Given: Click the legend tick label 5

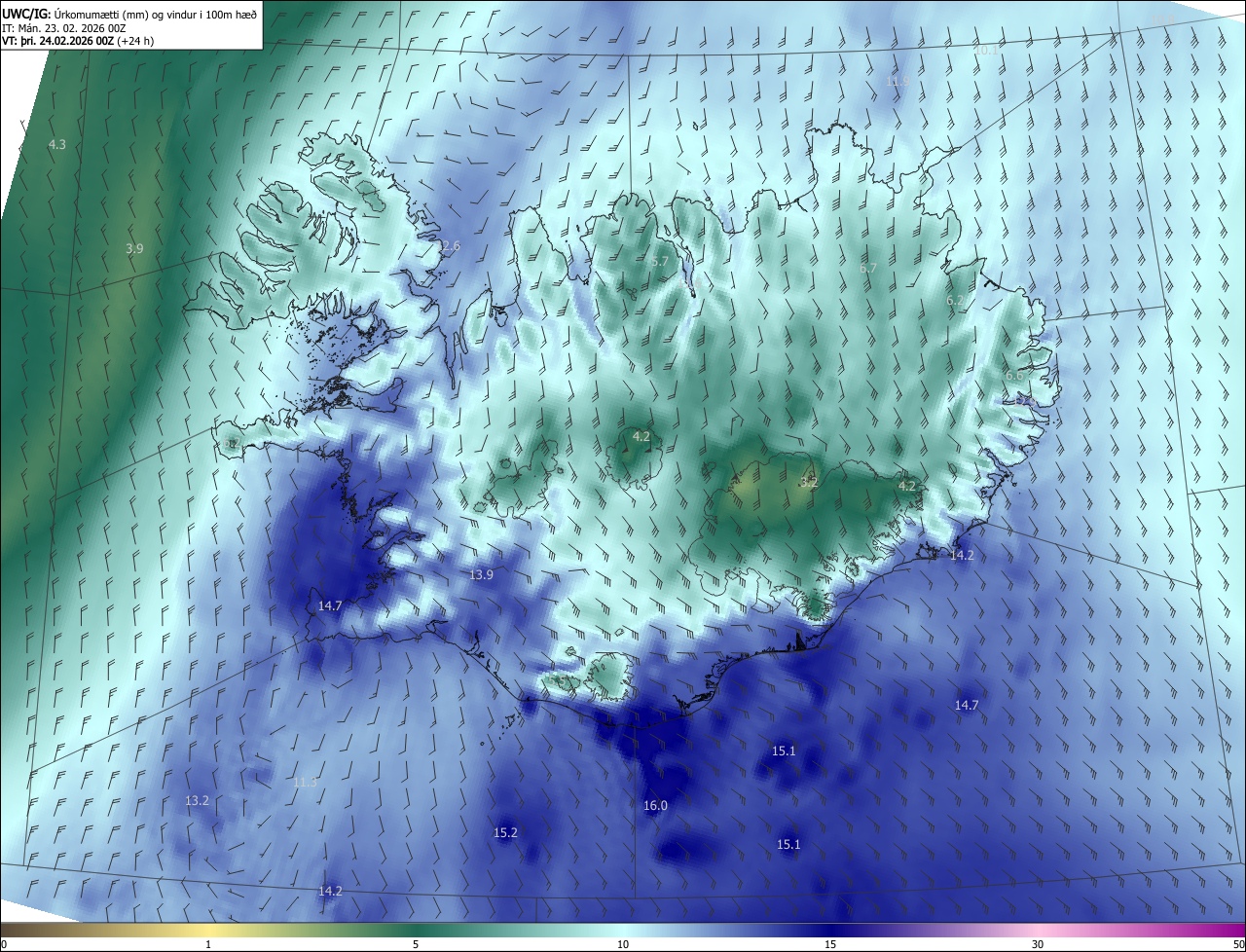Looking at the screenshot, I should click(416, 944).
